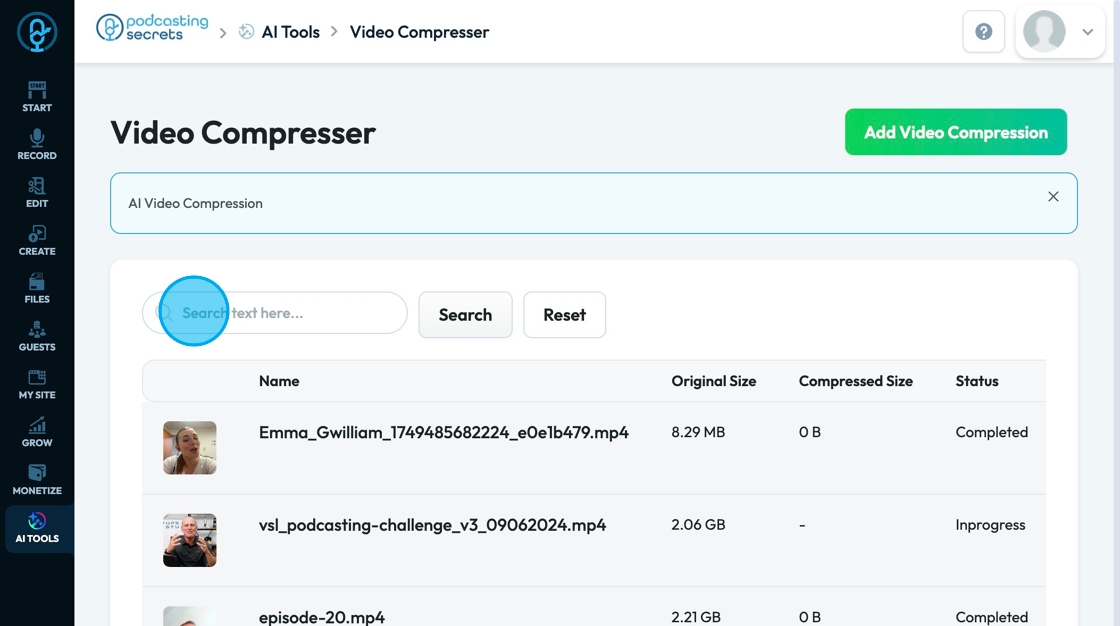The width and height of the screenshot is (1120, 626).
Task: Go to the Guests section
Action: (37, 336)
